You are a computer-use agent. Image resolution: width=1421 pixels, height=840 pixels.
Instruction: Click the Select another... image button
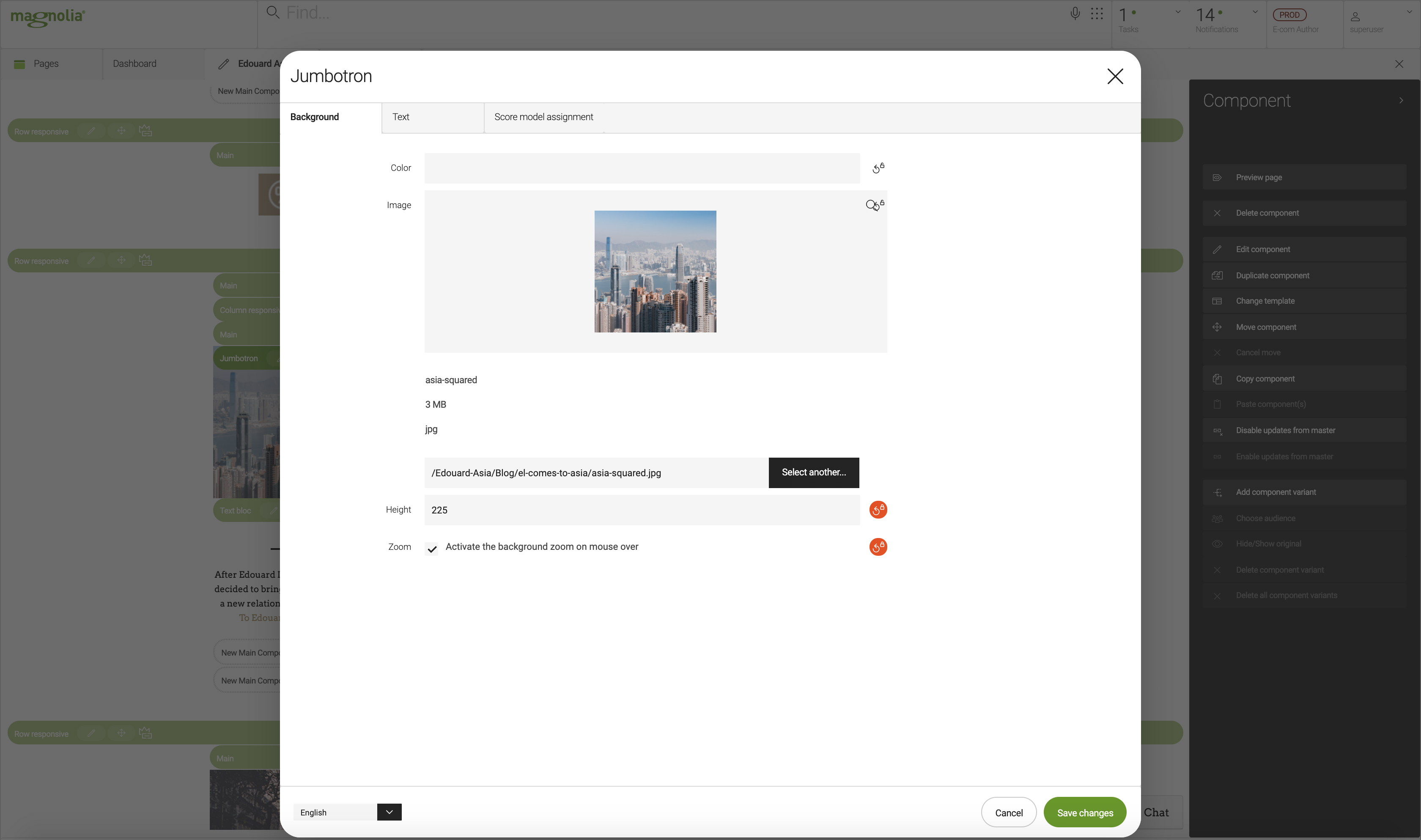pyautogui.click(x=813, y=472)
